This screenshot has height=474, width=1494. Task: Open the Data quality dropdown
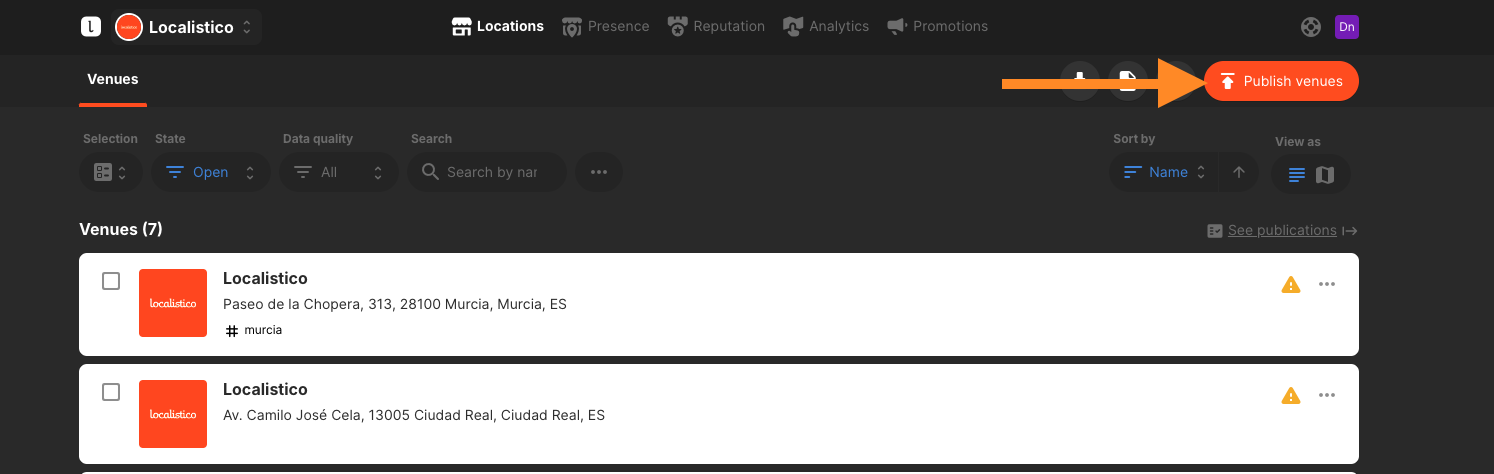tap(339, 172)
